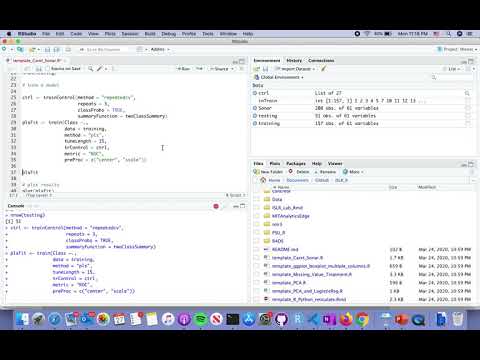Viewport: 480px width, 360px height.
Task: Click the Delete button in Files pane
Action: 299,172
